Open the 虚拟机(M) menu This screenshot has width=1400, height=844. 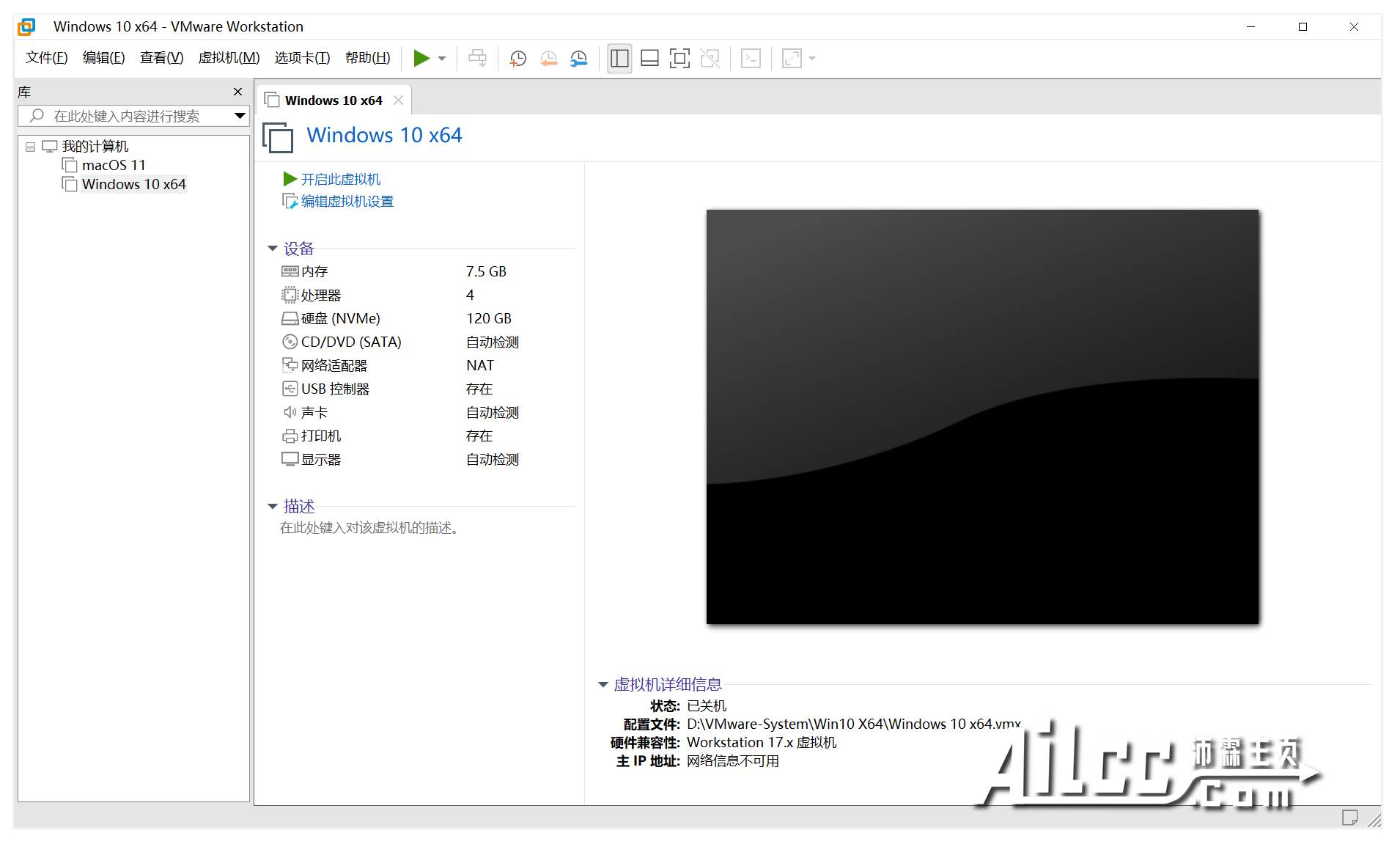click(x=229, y=58)
